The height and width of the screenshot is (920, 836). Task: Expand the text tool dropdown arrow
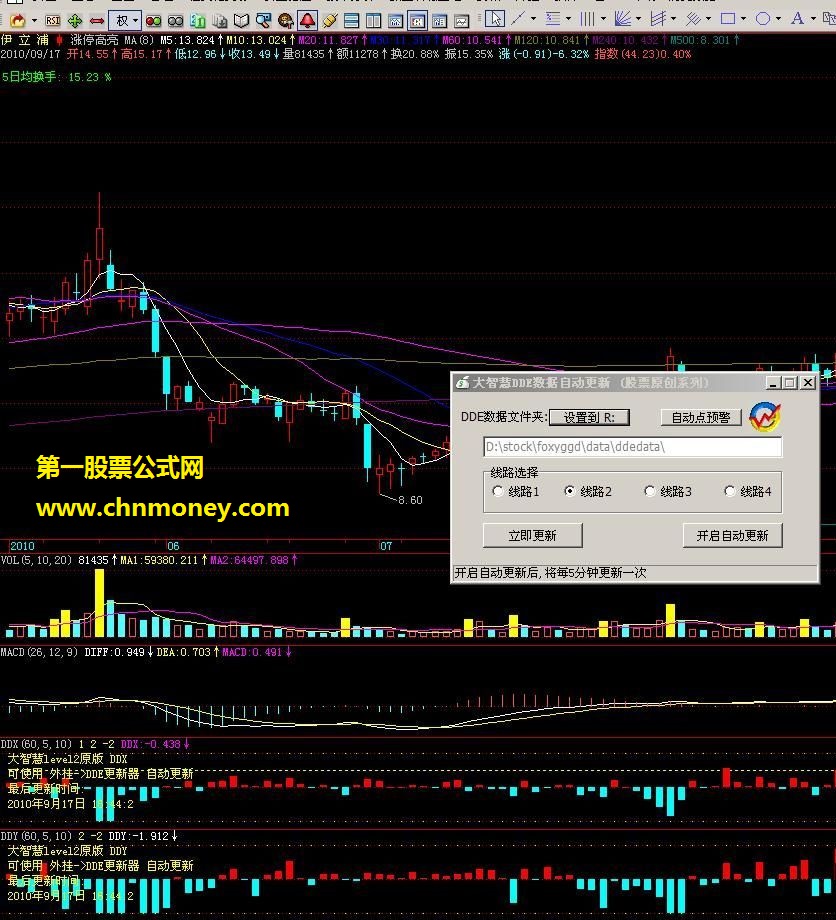(x=813, y=19)
